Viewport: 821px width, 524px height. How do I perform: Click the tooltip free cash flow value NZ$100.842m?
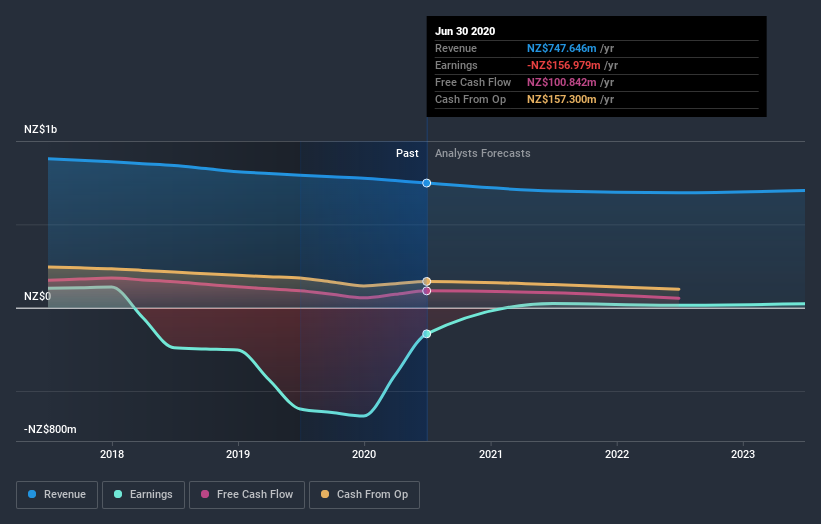pos(561,82)
